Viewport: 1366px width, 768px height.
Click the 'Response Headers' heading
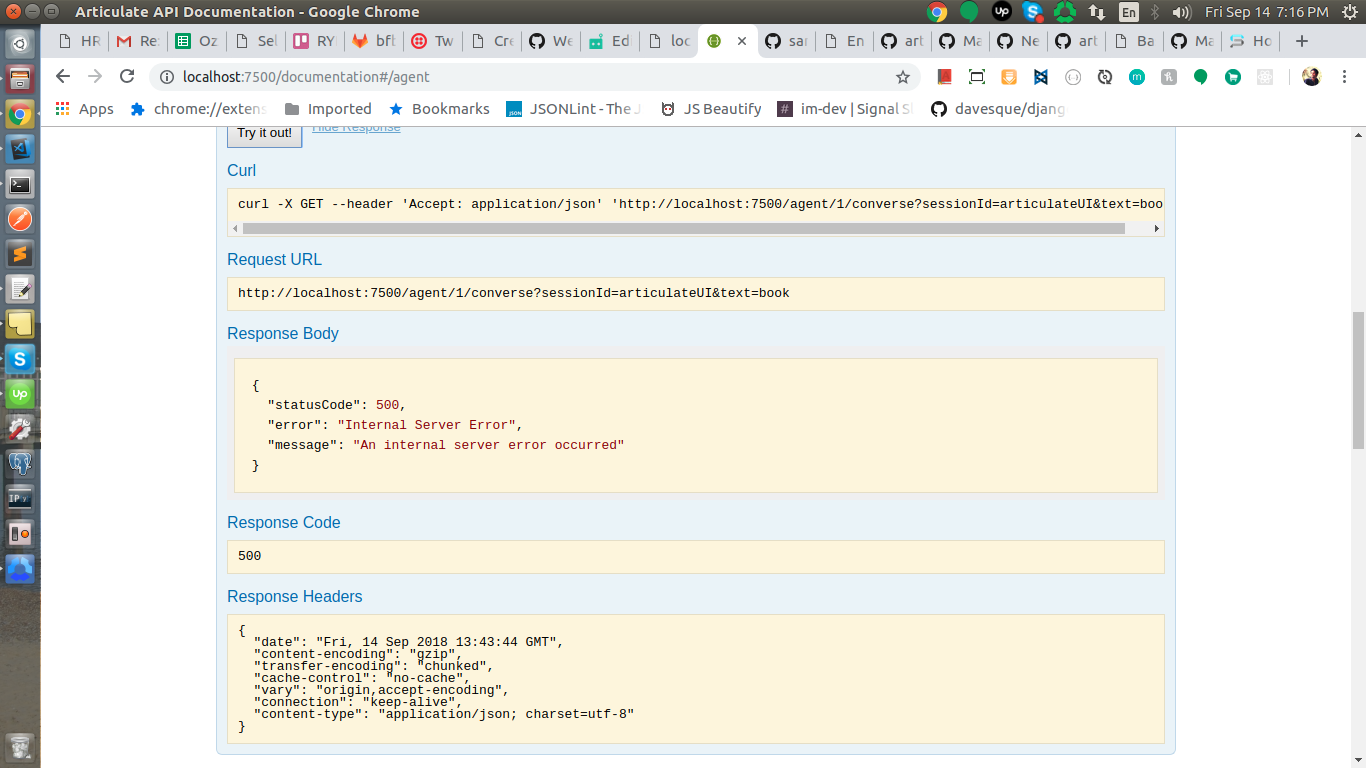tap(295, 596)
